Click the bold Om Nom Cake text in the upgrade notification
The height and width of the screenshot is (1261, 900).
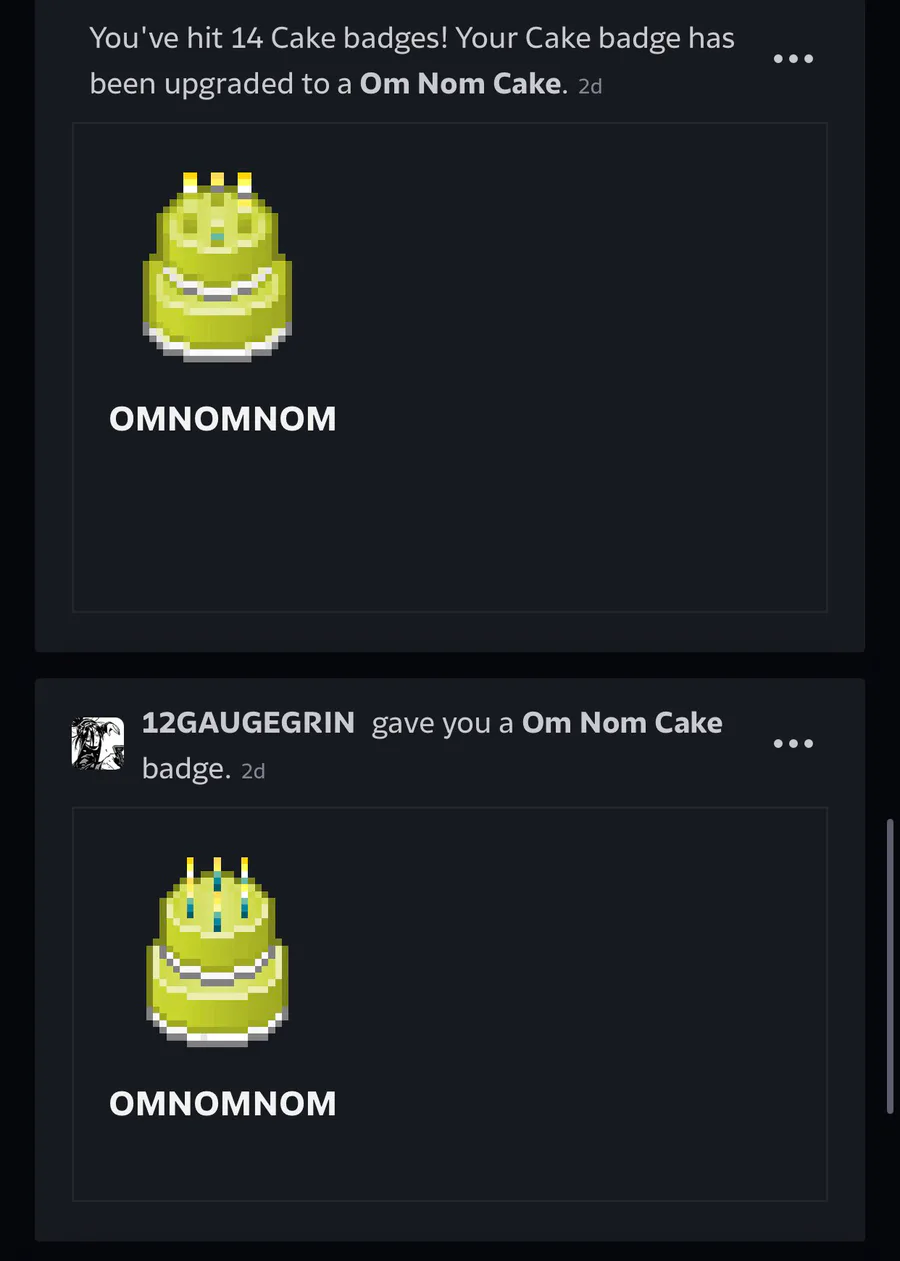coord(460,83)
